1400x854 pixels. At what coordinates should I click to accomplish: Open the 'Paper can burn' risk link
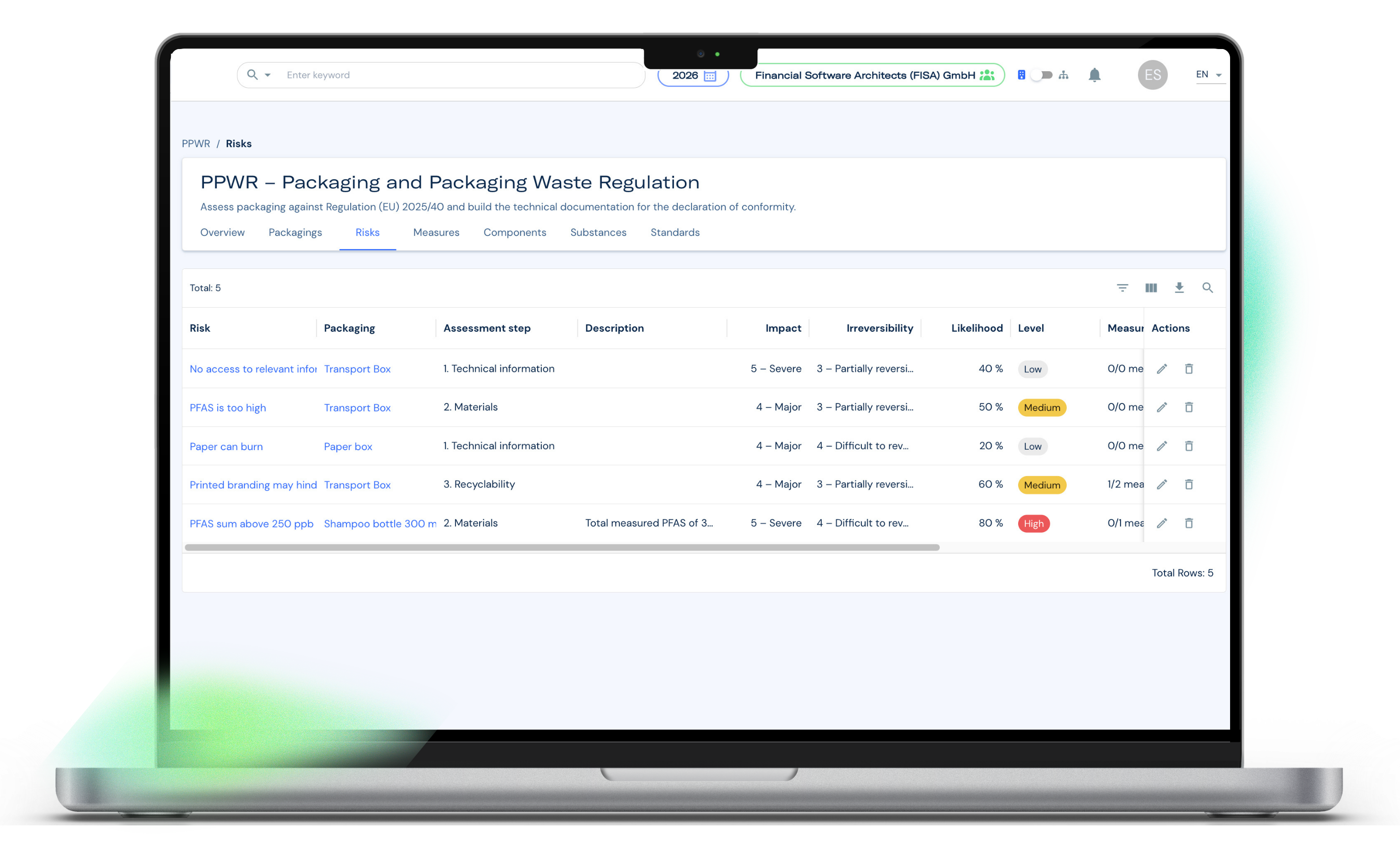[226, 446]
